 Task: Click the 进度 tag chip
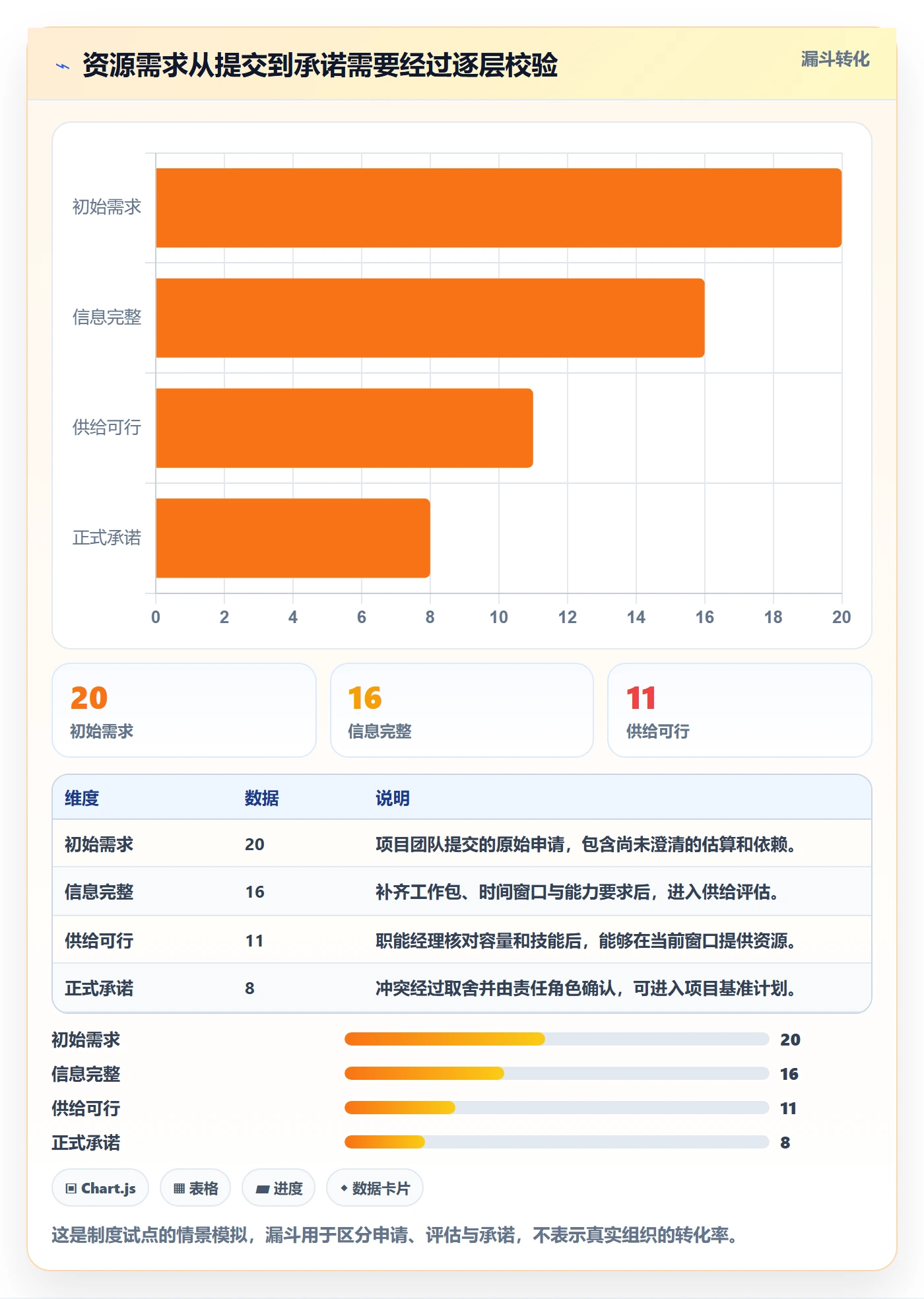click(x=279, y=1188)
